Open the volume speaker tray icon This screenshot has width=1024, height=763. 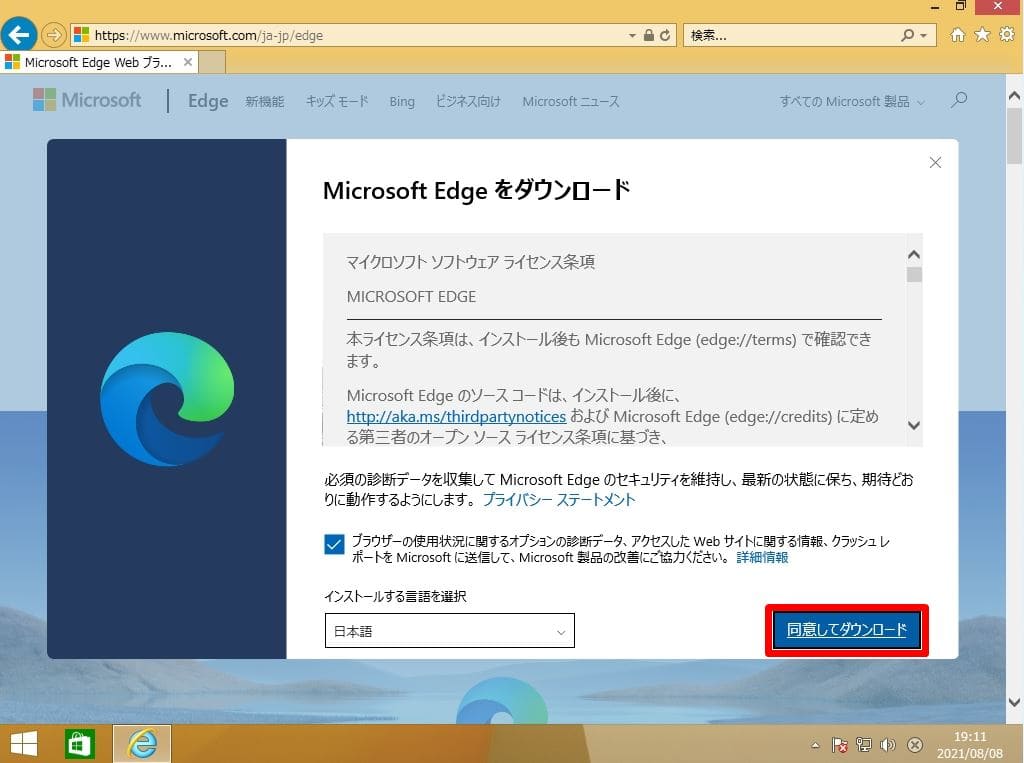point(888,745)
